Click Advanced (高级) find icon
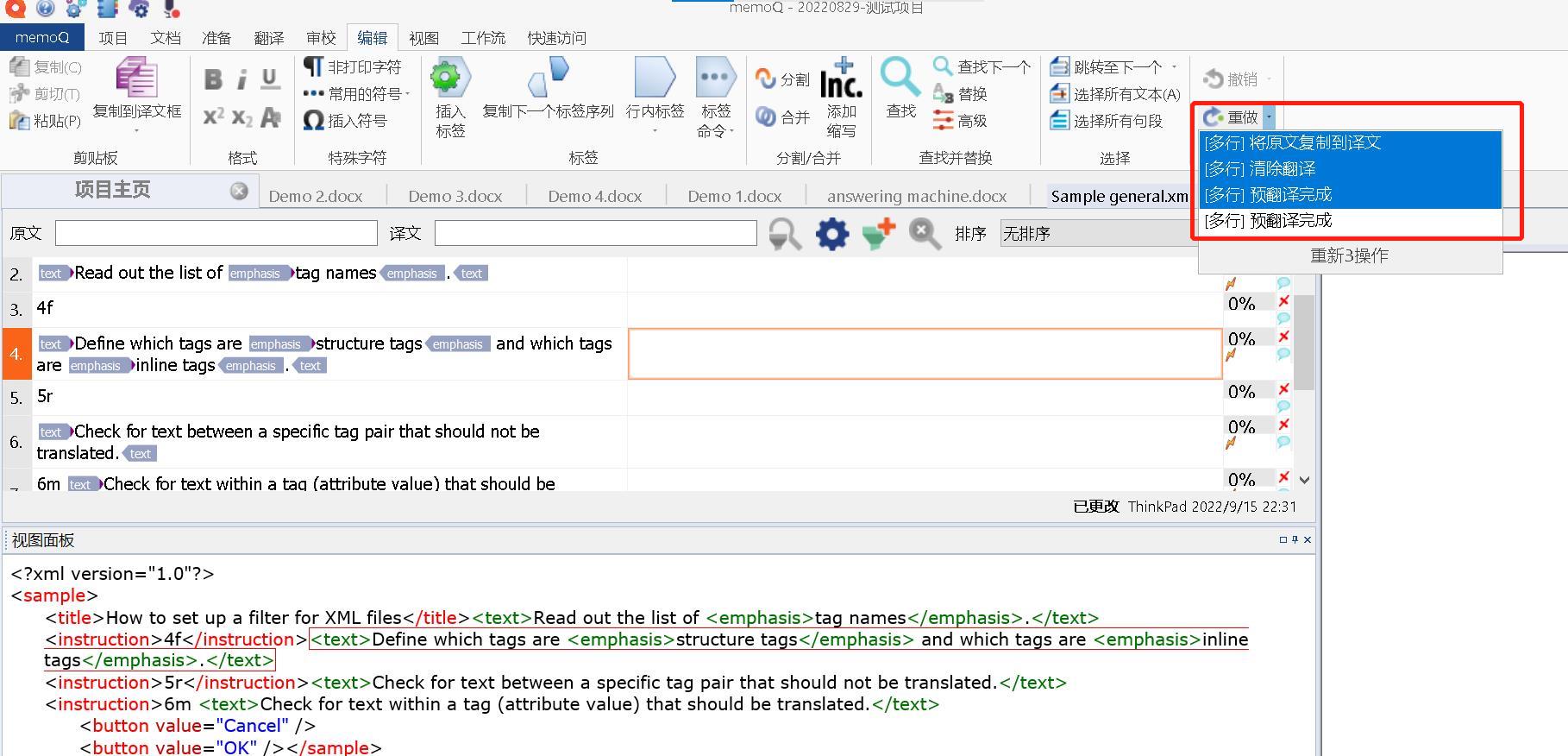1568x756 pixels. coord(943,120)
